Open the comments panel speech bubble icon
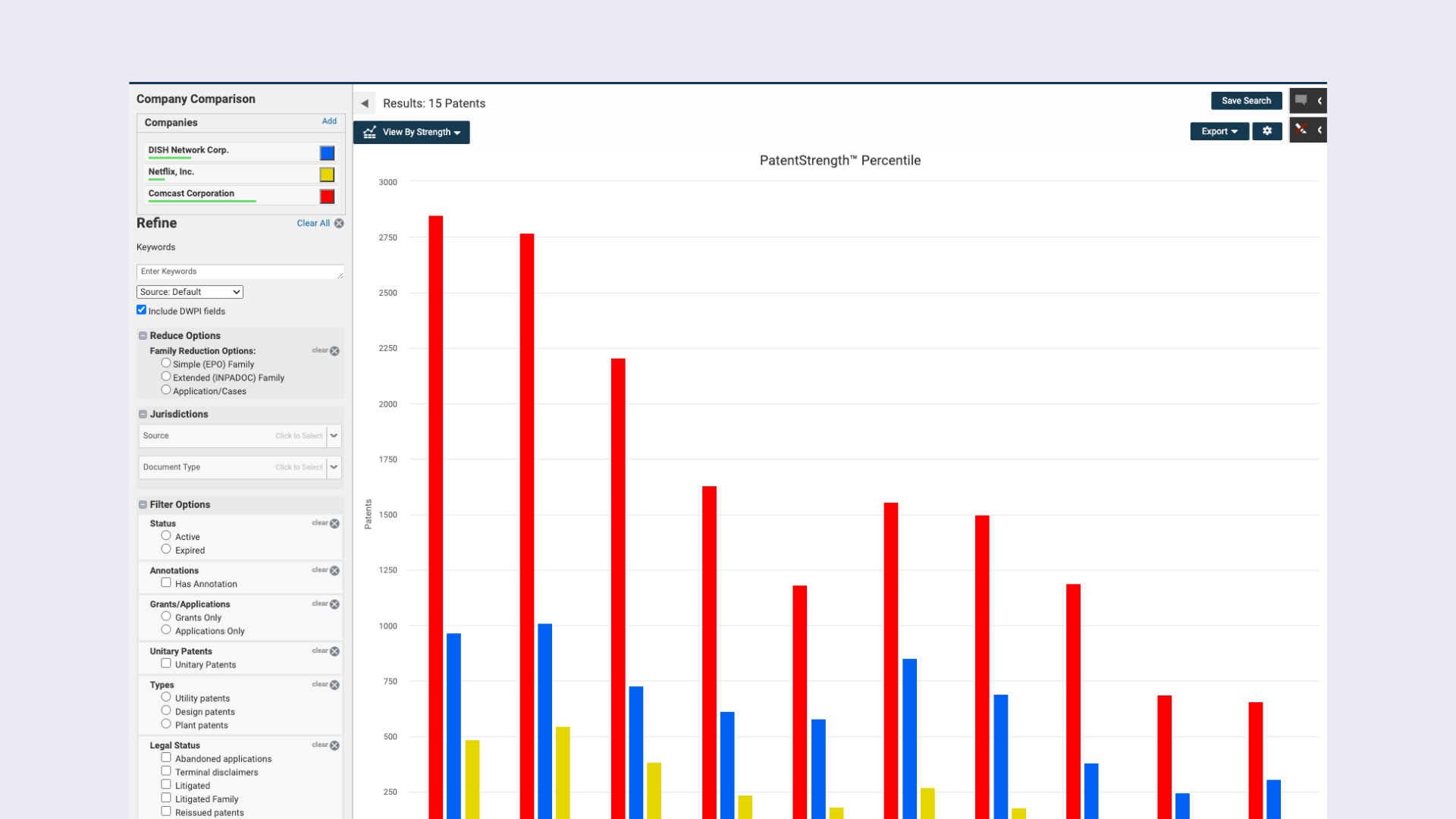1456x819 pixels. pos(1301,100)
